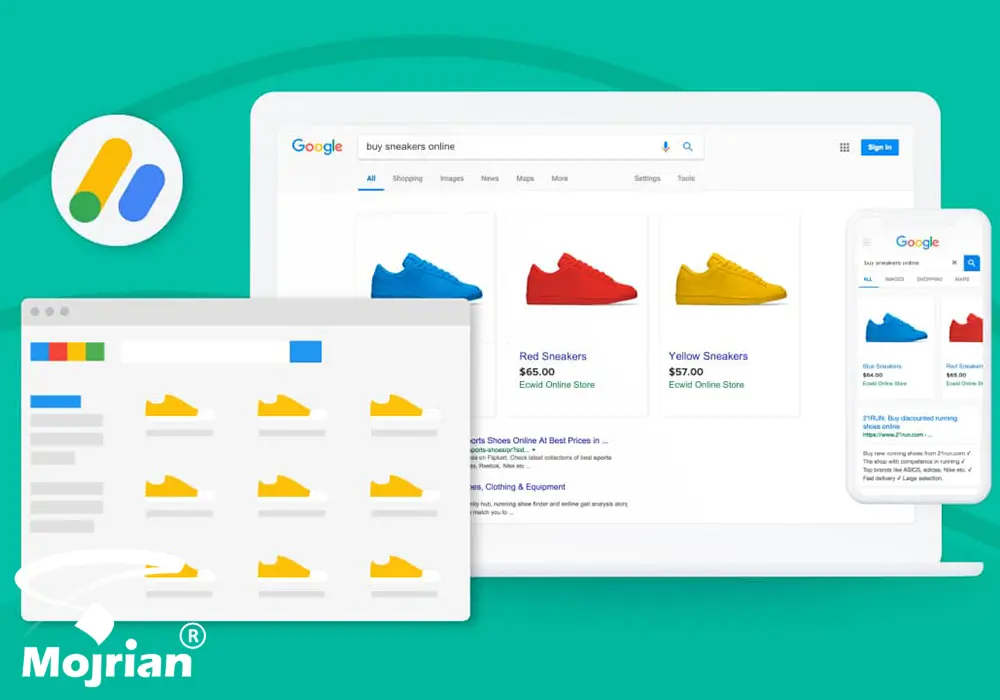Click the center yellow shoe in middle row
The height and width of the screenshot is (700, 1000).
pos(284,486)
